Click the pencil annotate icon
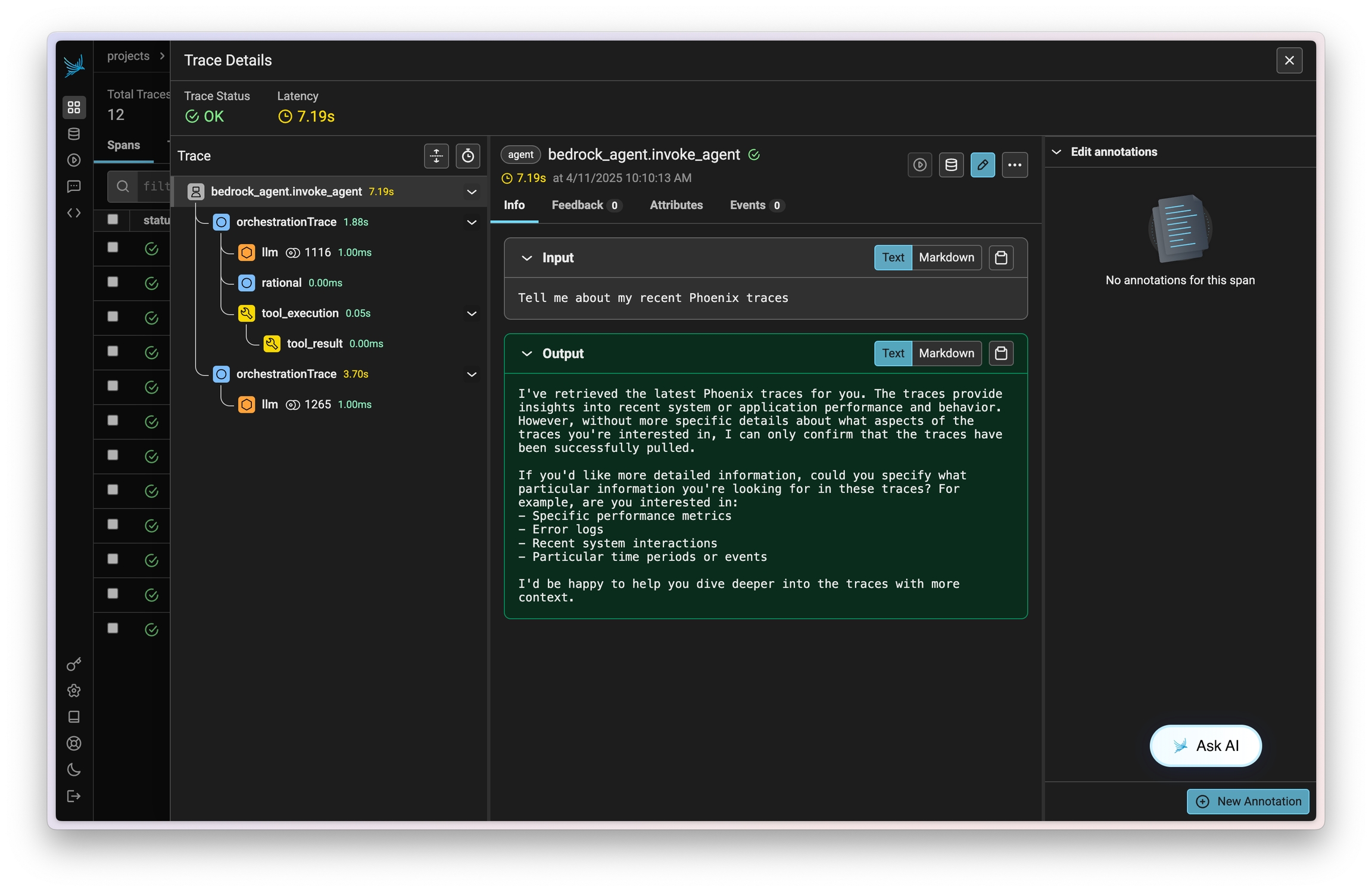Screen dimensions: 1372x892 coord(983,165)
